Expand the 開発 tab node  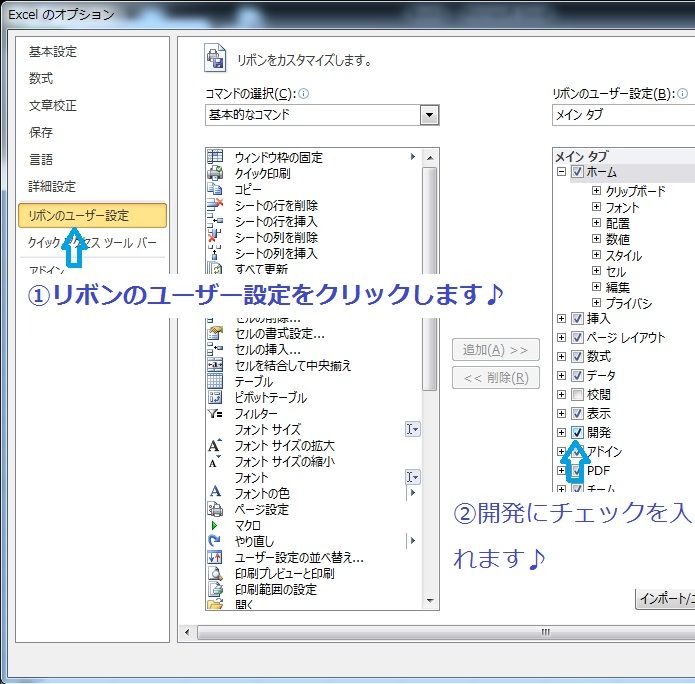point(561,432)
